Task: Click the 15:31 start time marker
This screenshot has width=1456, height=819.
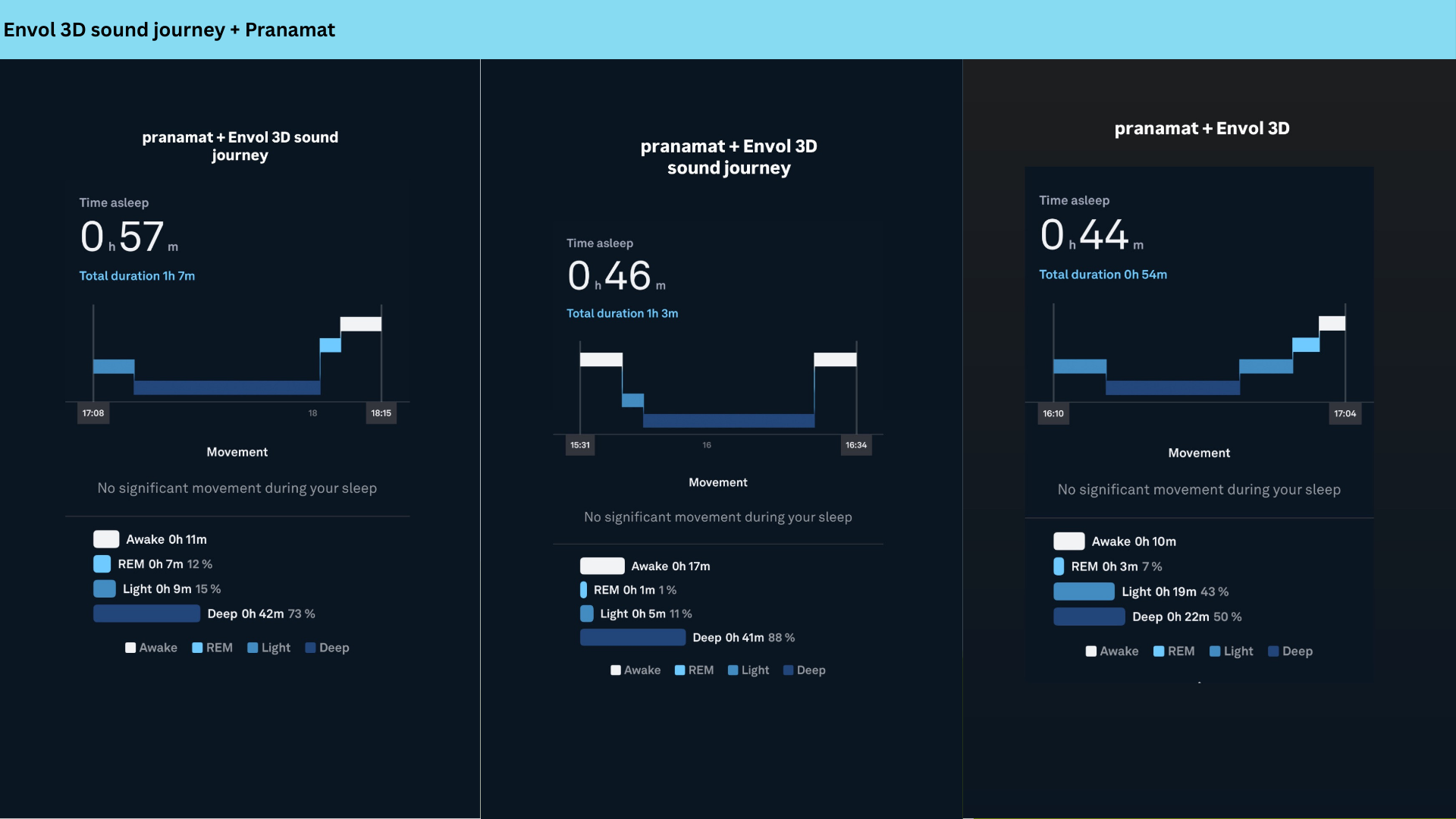Action: tap(580, 445)
